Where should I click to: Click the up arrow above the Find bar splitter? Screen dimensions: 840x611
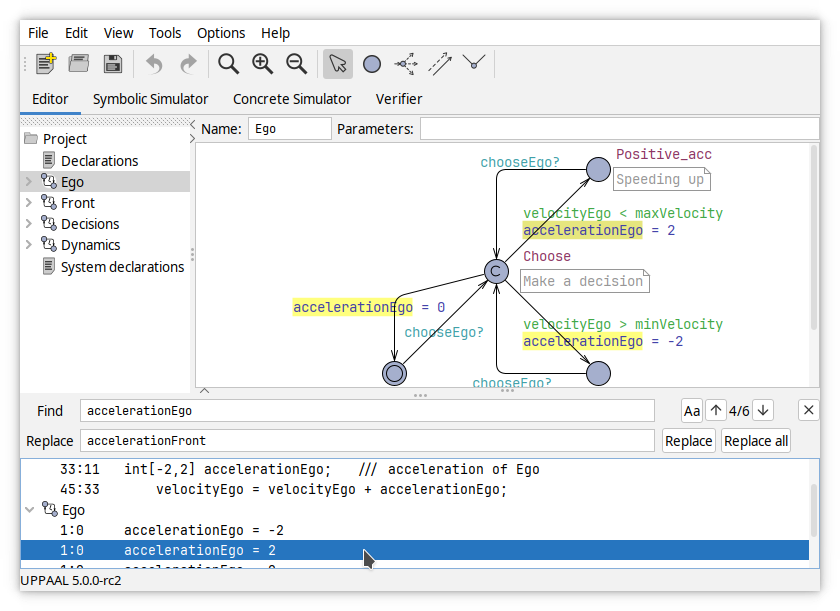(204, 391)
